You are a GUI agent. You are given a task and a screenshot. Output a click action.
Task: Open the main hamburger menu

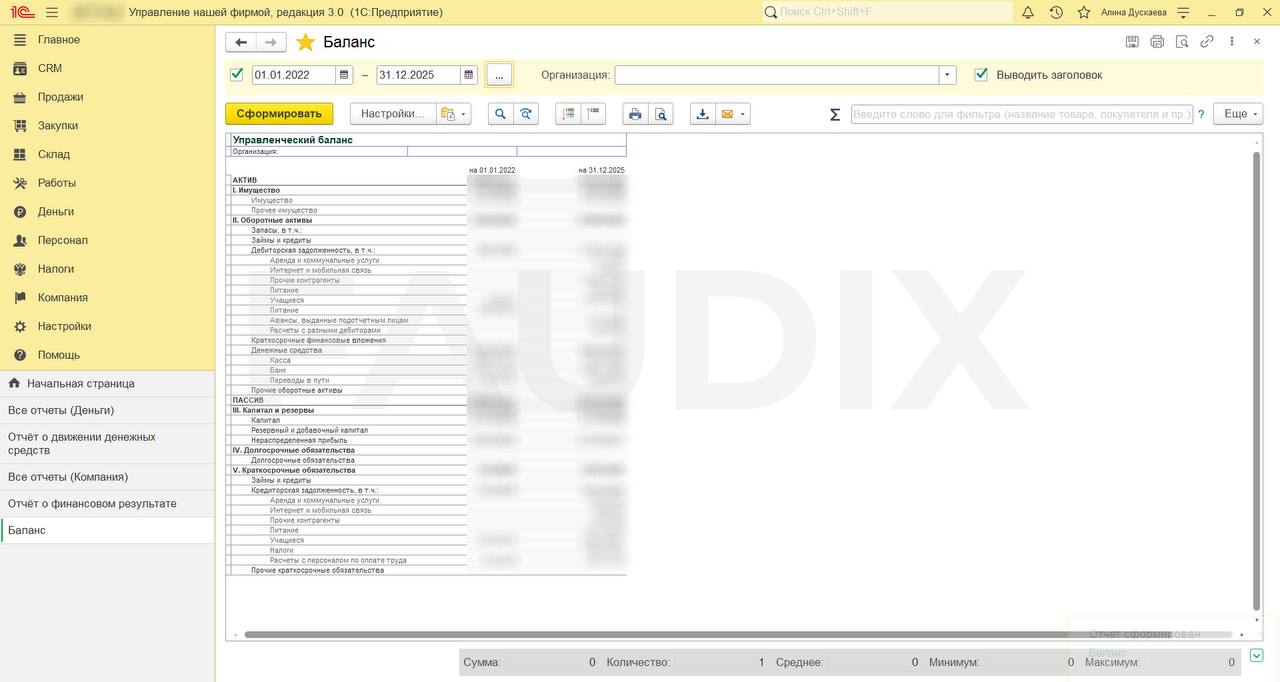tap(52, 12)
